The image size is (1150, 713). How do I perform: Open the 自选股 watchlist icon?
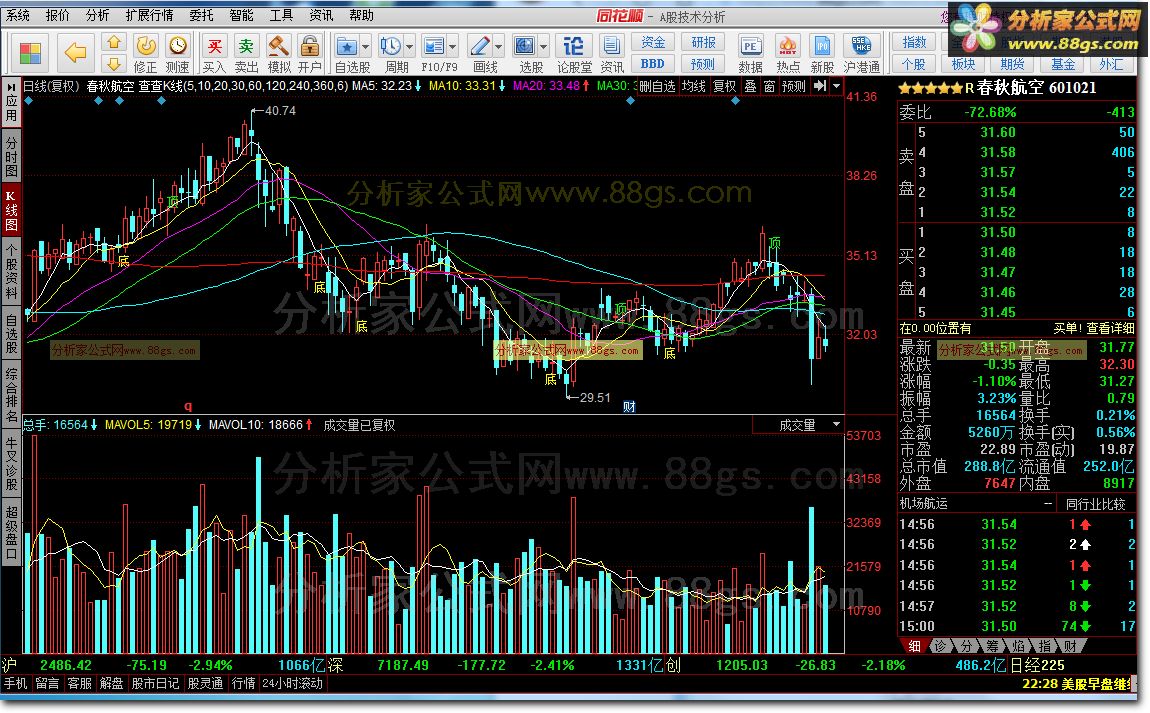point(346,47)
